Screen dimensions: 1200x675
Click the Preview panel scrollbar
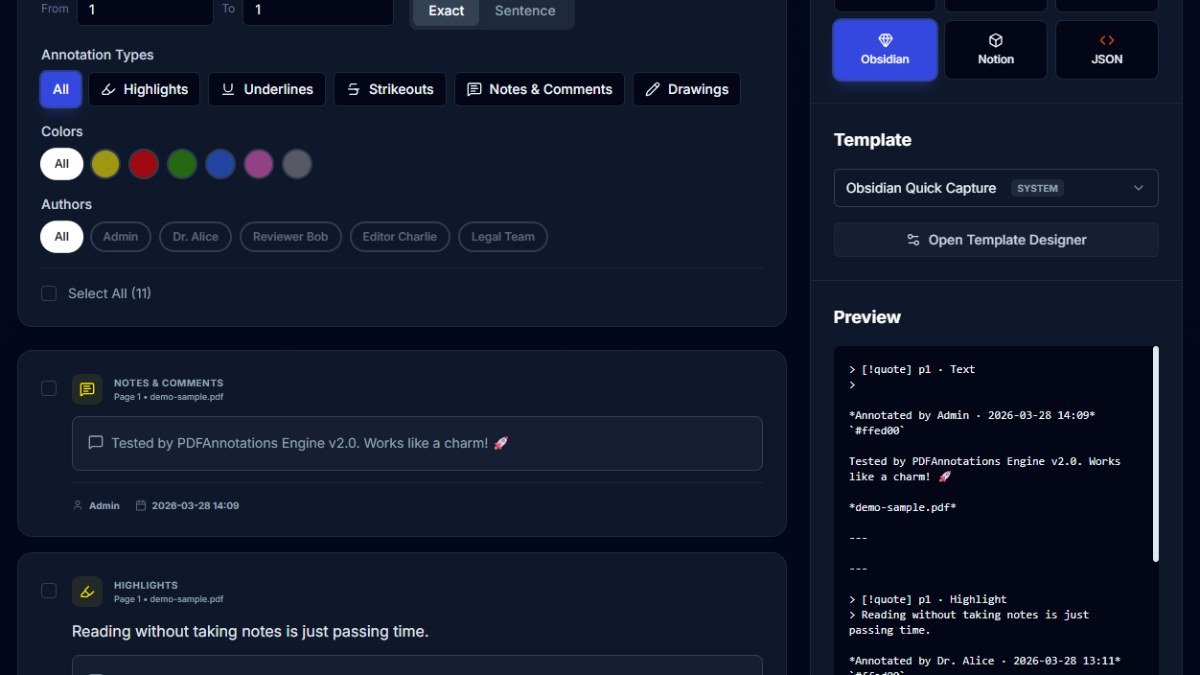pyautogui.click(x=1156, y=454)
